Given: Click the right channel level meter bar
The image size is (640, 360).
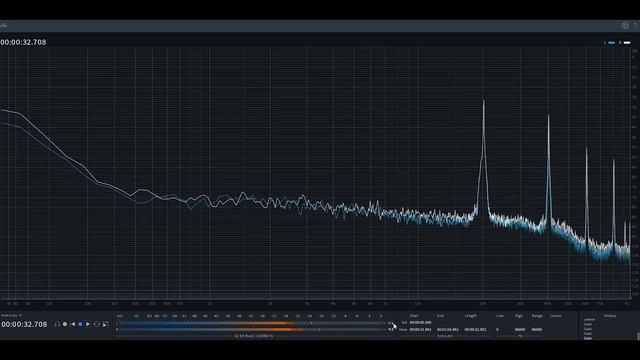Looking at the screenshot, I should click(251, 329).
